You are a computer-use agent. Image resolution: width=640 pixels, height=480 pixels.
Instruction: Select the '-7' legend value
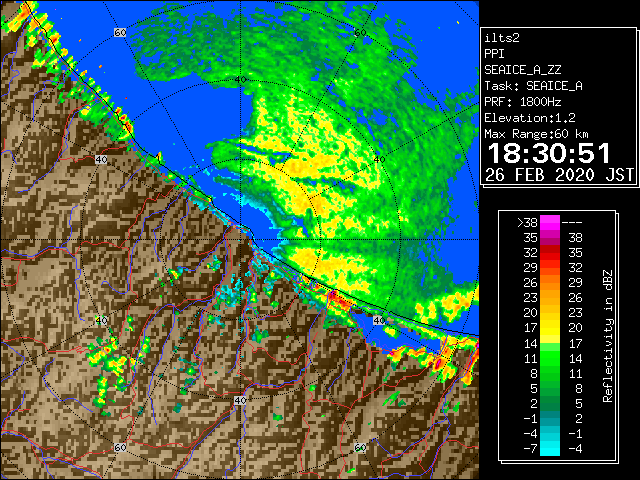[530, 448]
